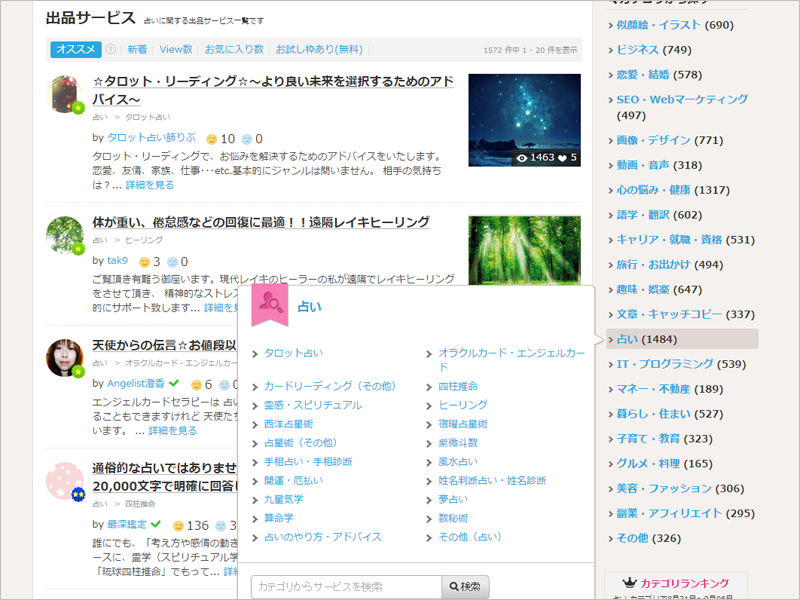
Task: Select the オススメ sort tab
Action: (x=76, y=49)
